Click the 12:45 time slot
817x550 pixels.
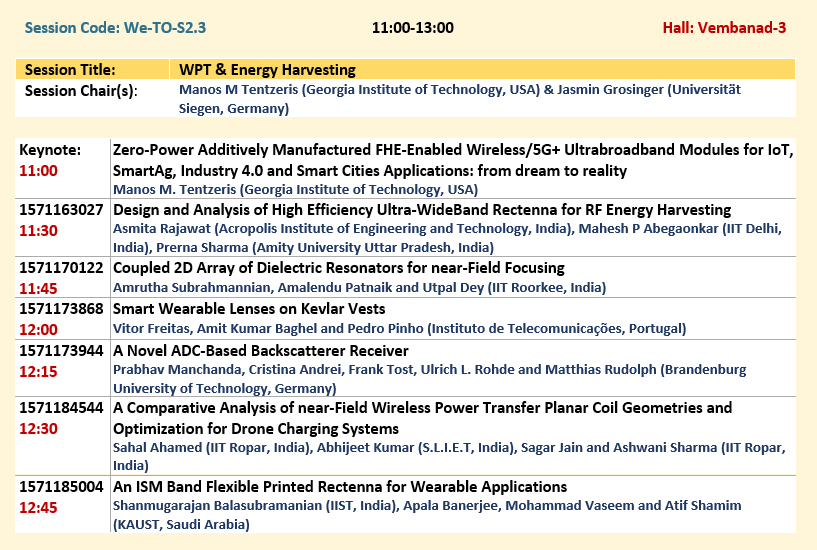pyautogui.click(x=38, y=507)
